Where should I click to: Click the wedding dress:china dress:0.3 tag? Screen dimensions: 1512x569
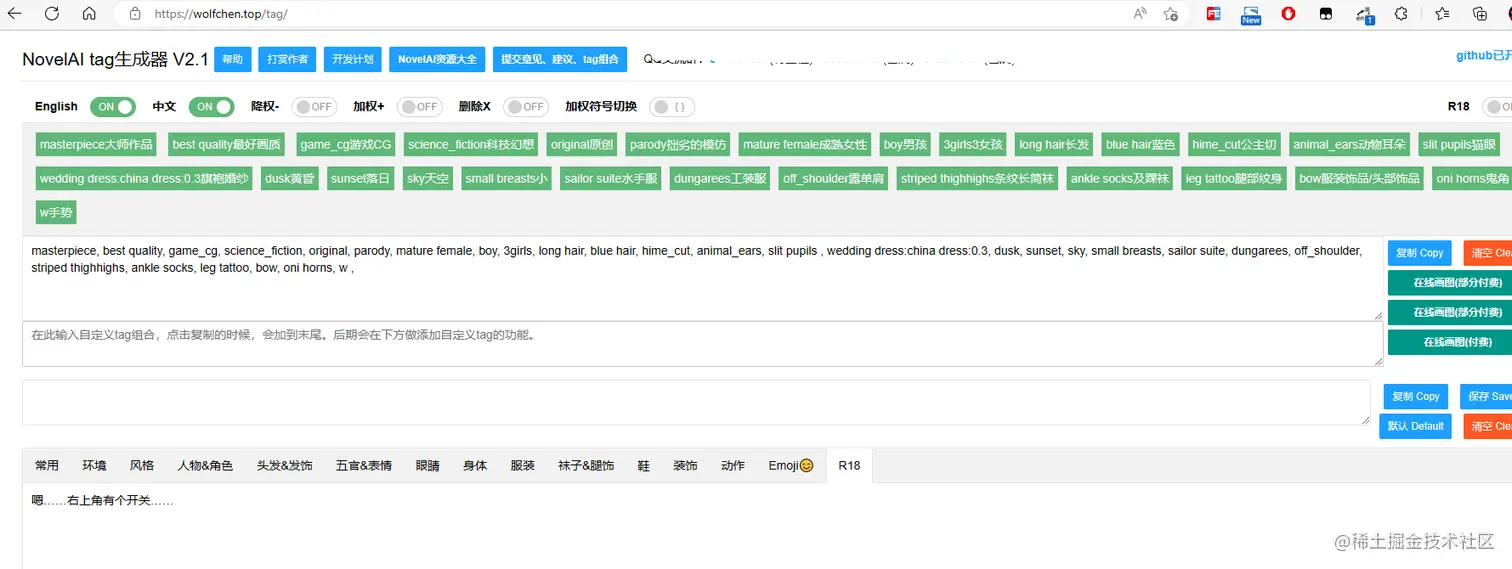145,179
